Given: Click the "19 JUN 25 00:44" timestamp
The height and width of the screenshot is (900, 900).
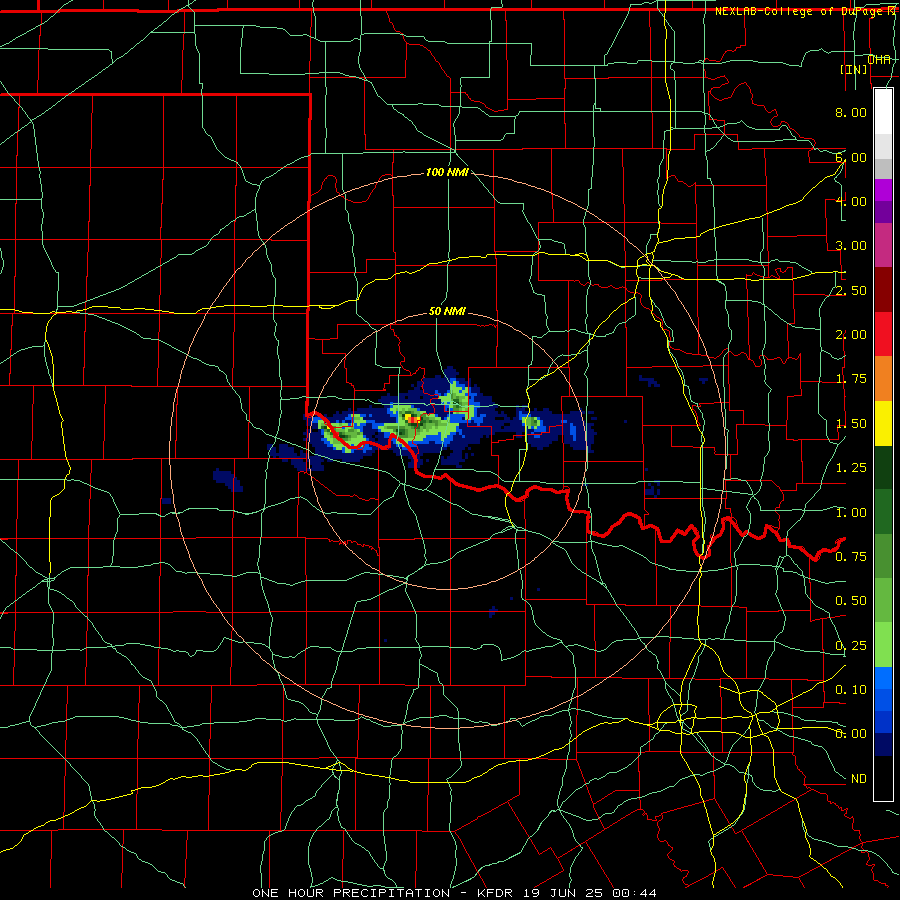Looking at the screenshot, I should pyautogui.click(x=590, y=893).
